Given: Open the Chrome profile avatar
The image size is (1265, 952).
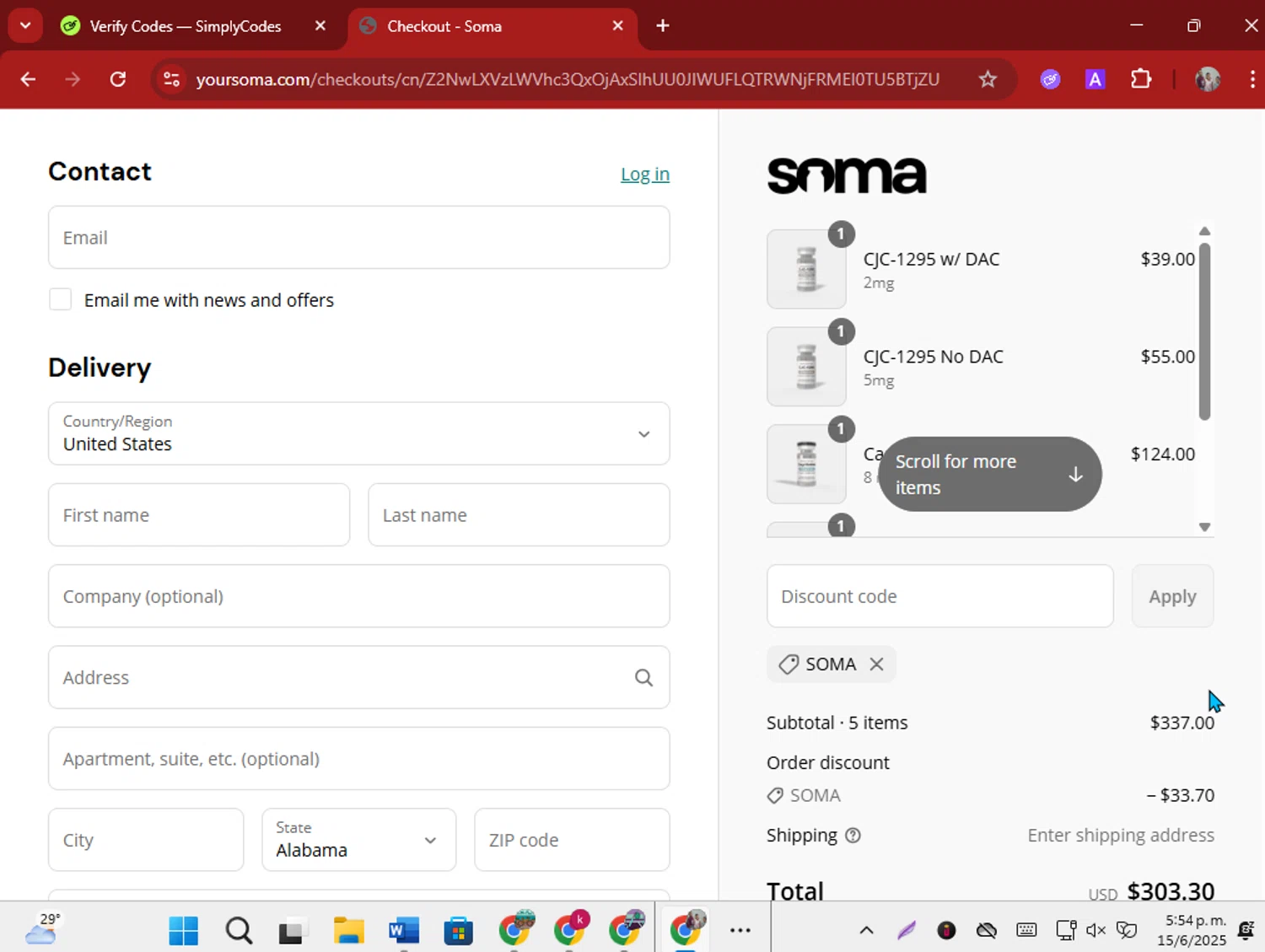Looking at the screenshot, I should click(x=1208, y=79).
